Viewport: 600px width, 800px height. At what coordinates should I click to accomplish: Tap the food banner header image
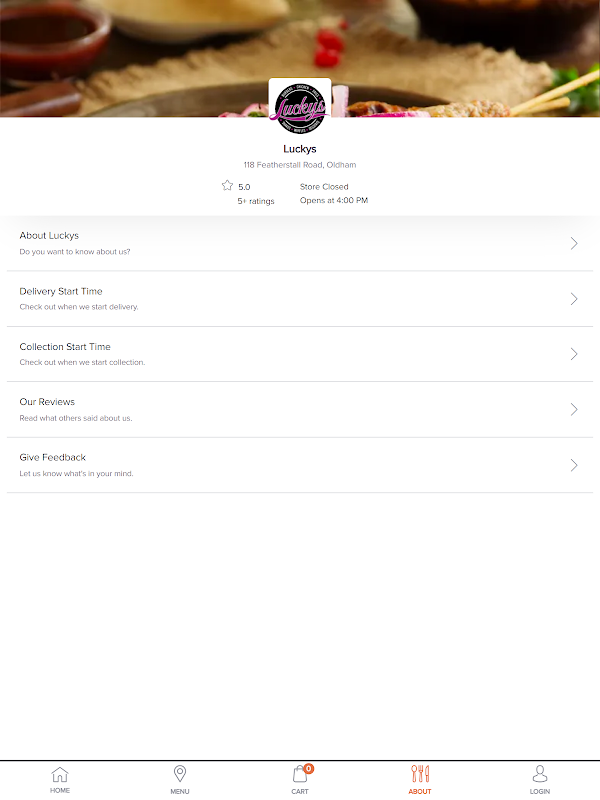(300, 58)
